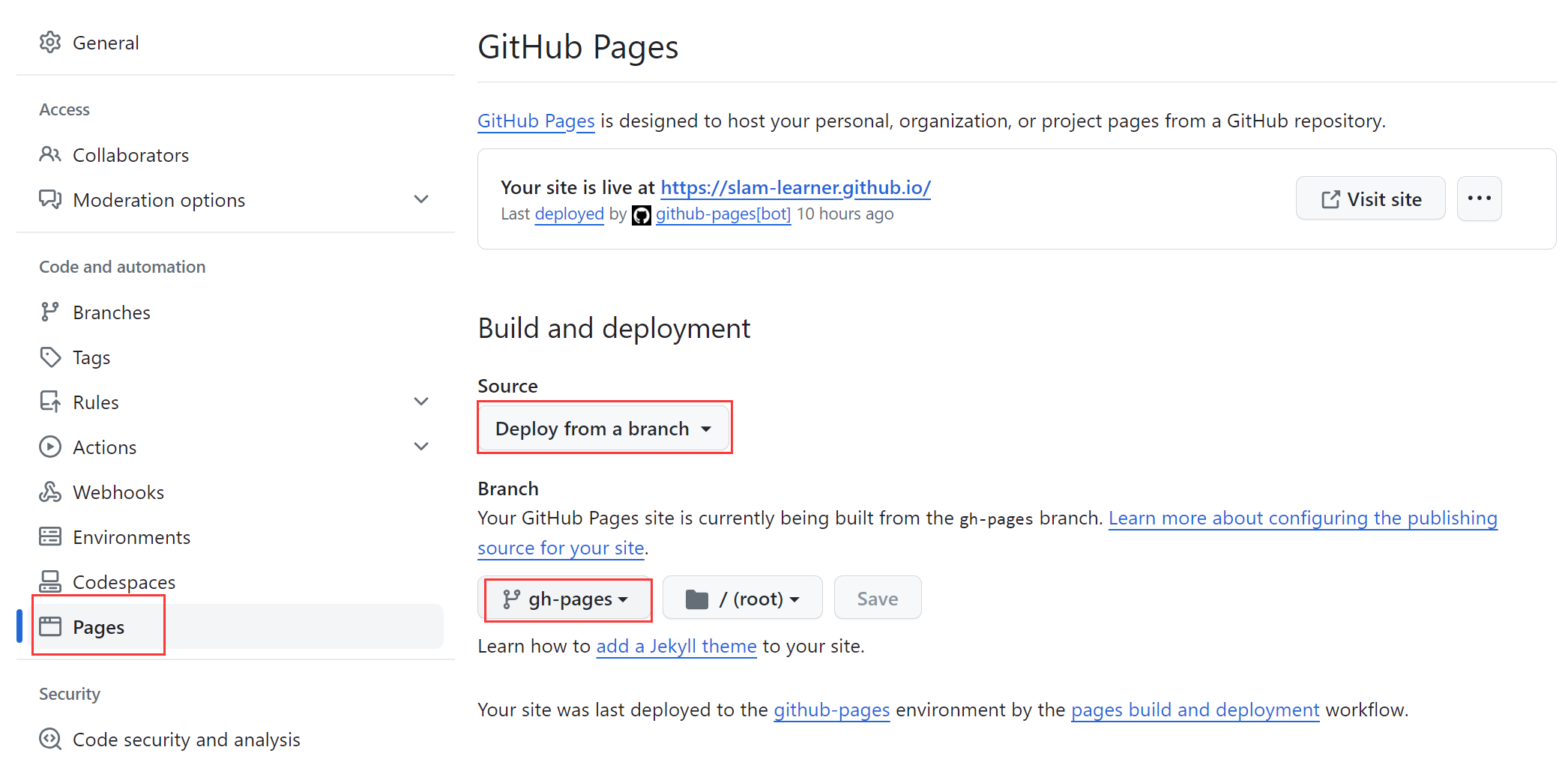This screenshot has height=759, width=1568.
Task: Click the add a Jekyll theme link
Action: 676,647
